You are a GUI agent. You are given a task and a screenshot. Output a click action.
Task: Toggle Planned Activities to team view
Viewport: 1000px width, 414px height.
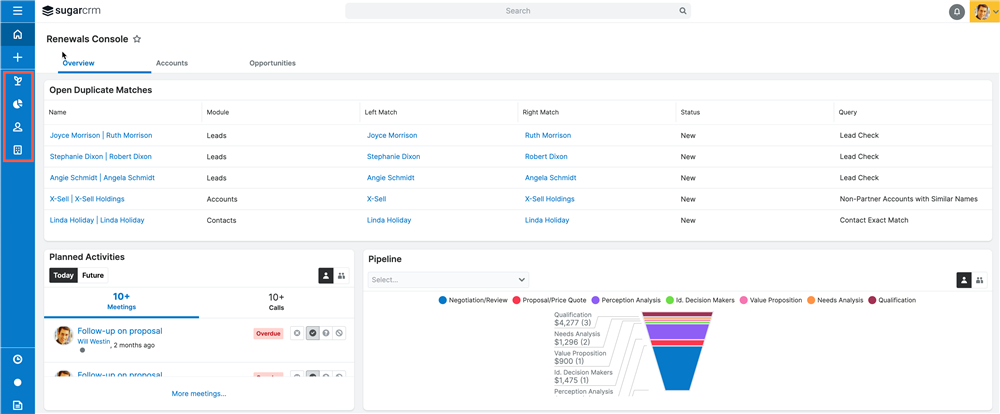point(342,275)
